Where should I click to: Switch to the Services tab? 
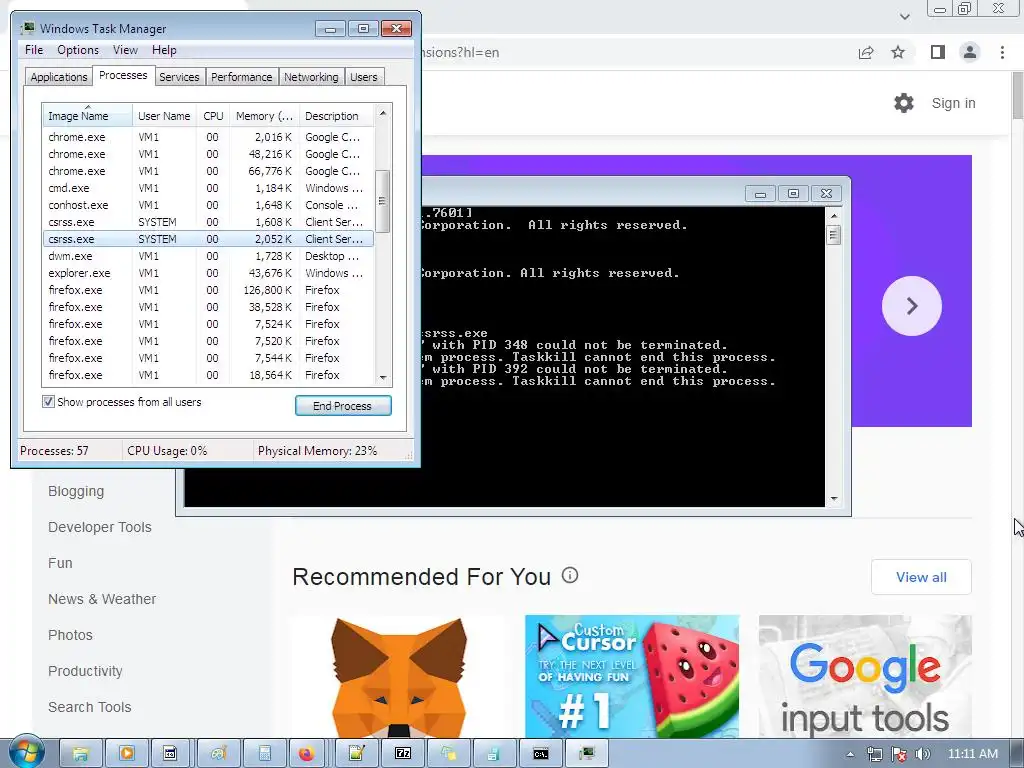(179, 77)
